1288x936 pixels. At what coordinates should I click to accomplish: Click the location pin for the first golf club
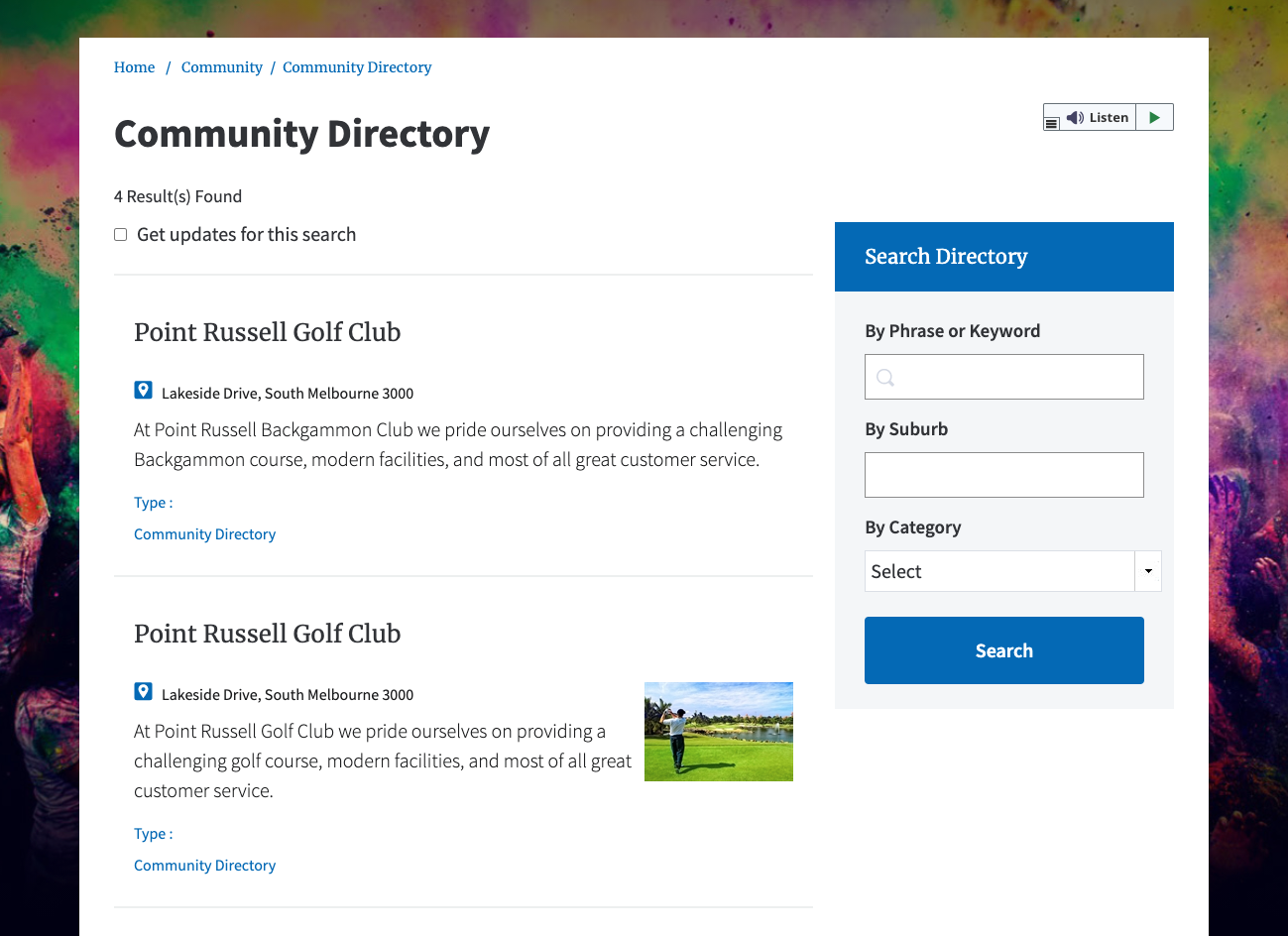point(143,389)
